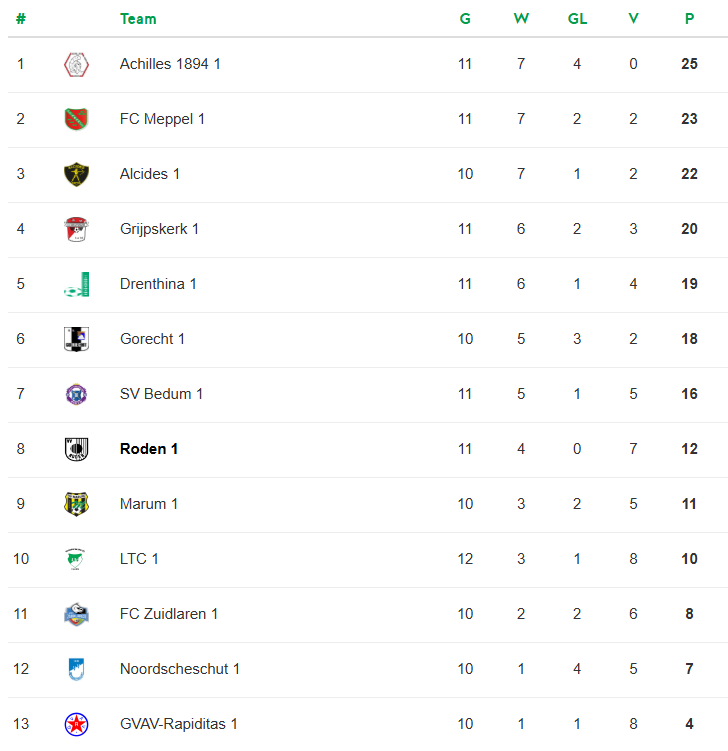Click the SV Bedum club logo
The height and width of the screenshot is (751, 728).
click(76, 394)
